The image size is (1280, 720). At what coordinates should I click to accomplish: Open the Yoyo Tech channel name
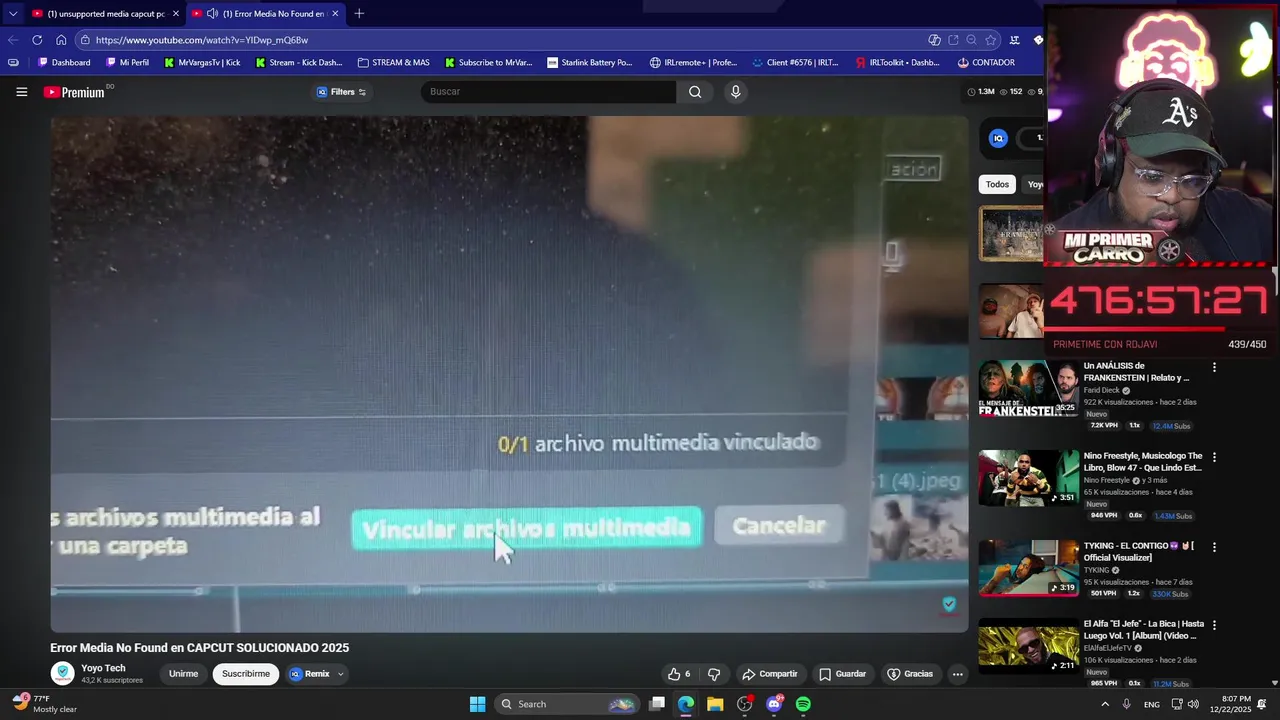tap(103, 668)
